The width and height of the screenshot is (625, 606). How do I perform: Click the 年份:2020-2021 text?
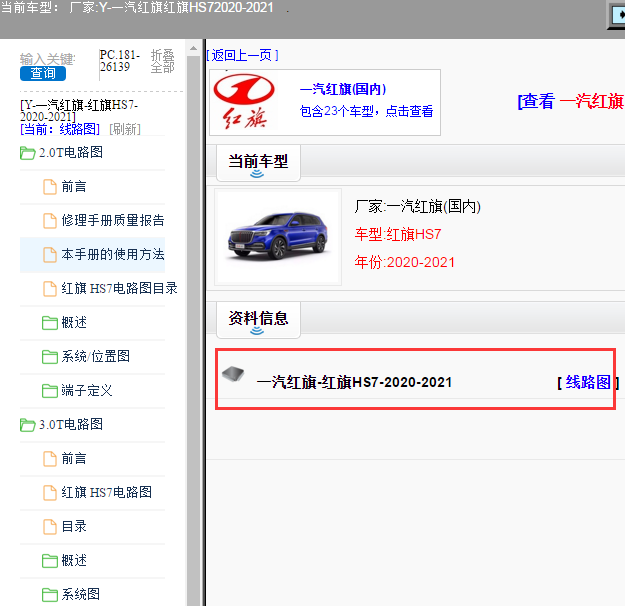pos(405,262)
